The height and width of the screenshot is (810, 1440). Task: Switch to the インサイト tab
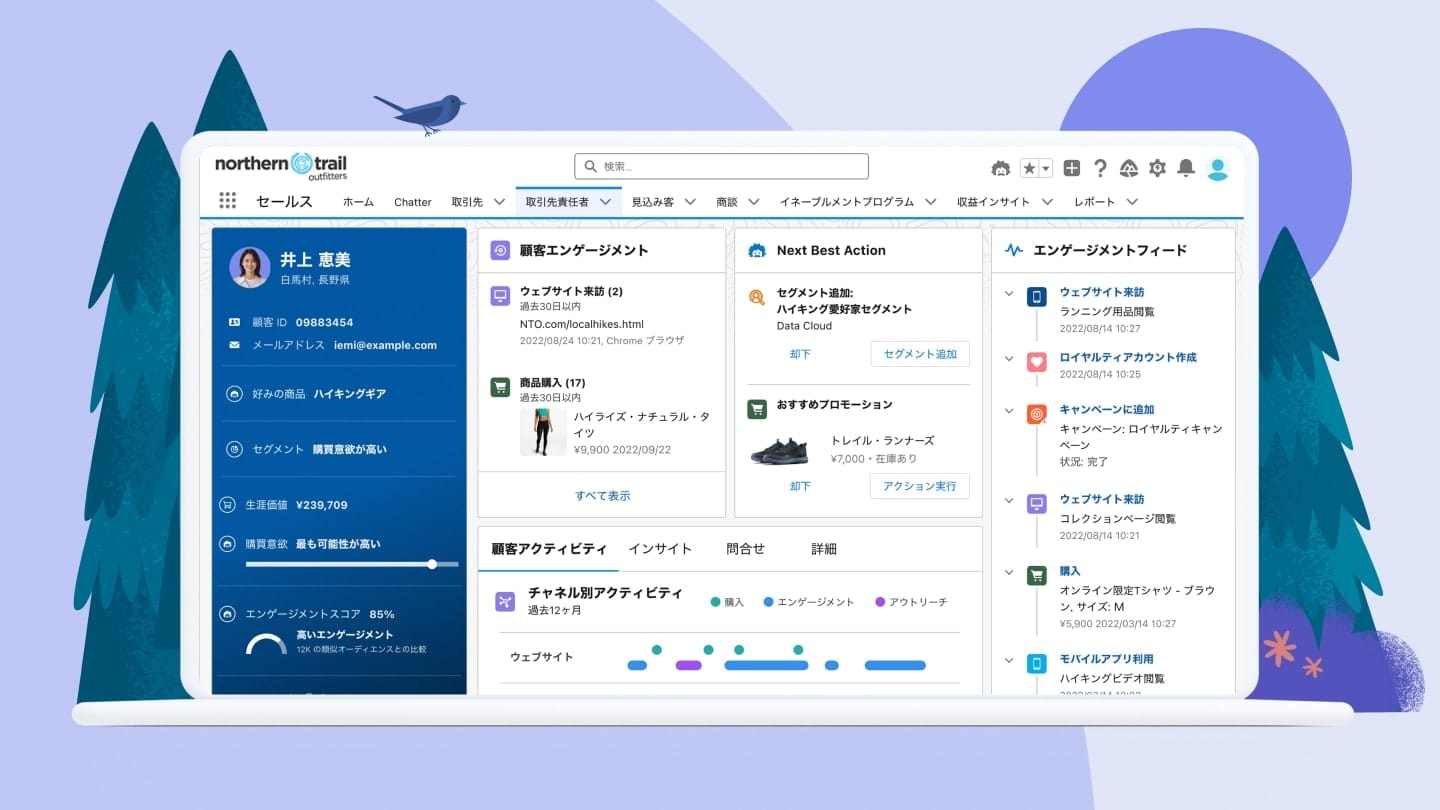(x=659, y=549)
